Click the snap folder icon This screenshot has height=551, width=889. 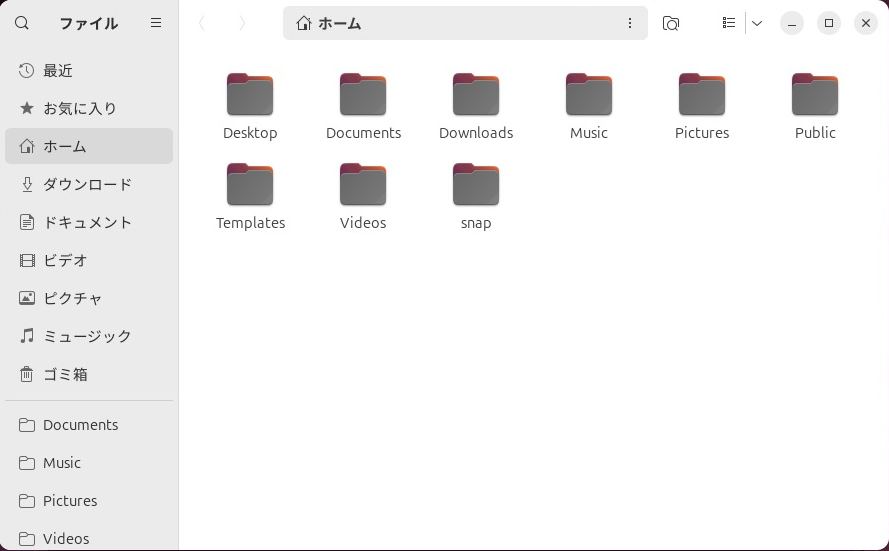476,186
